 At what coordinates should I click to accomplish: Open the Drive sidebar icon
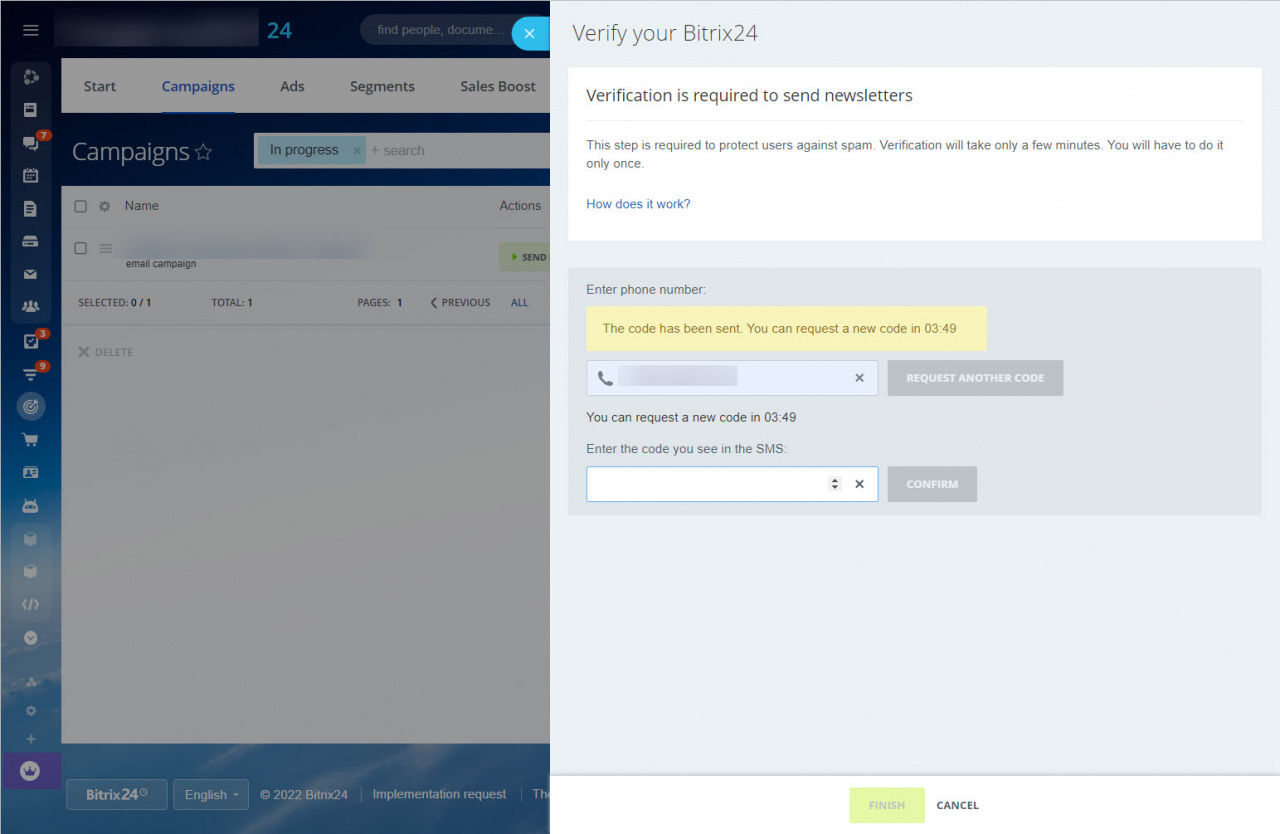[30, 241]
